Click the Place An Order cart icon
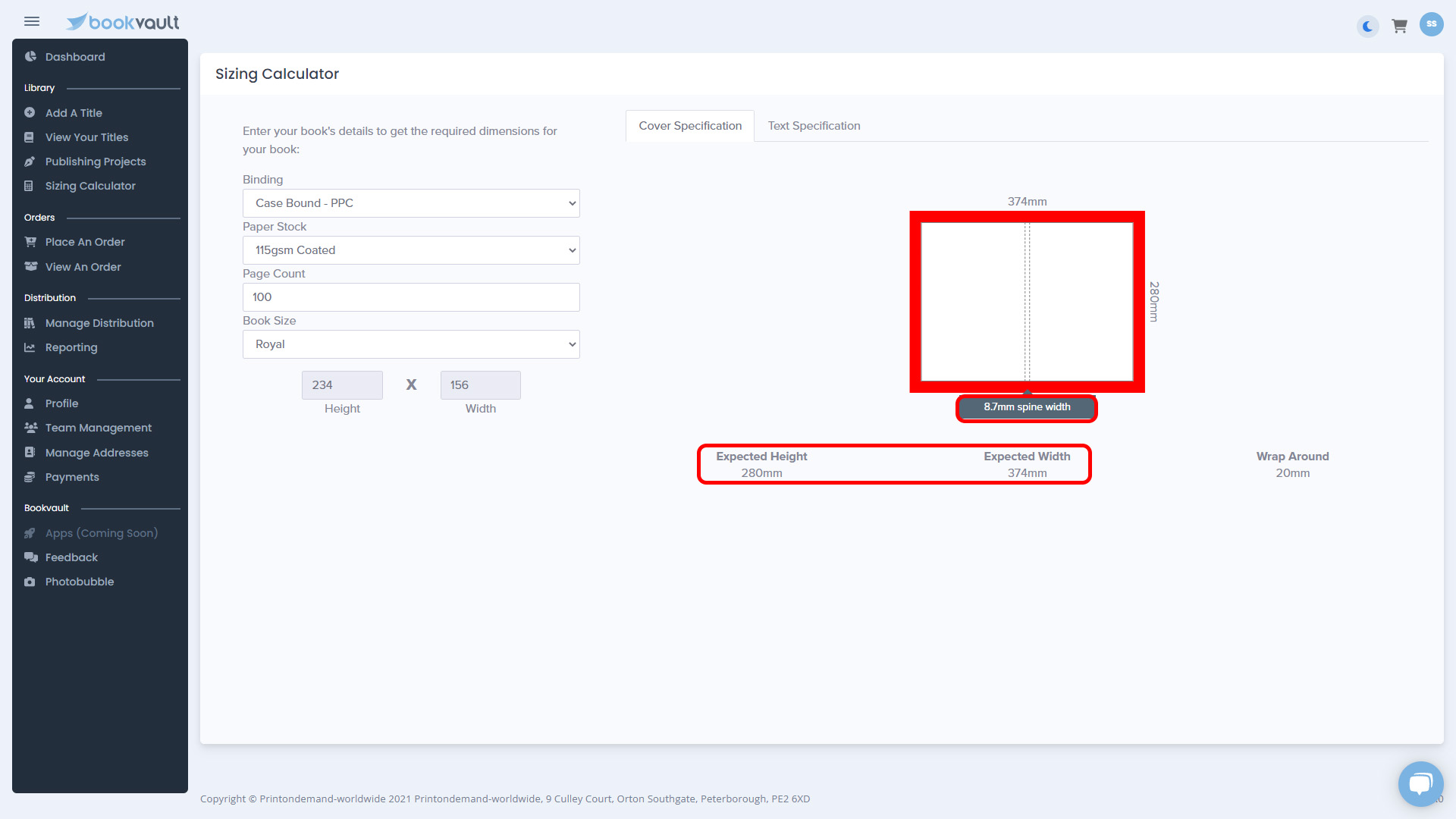 pos(30,242)
